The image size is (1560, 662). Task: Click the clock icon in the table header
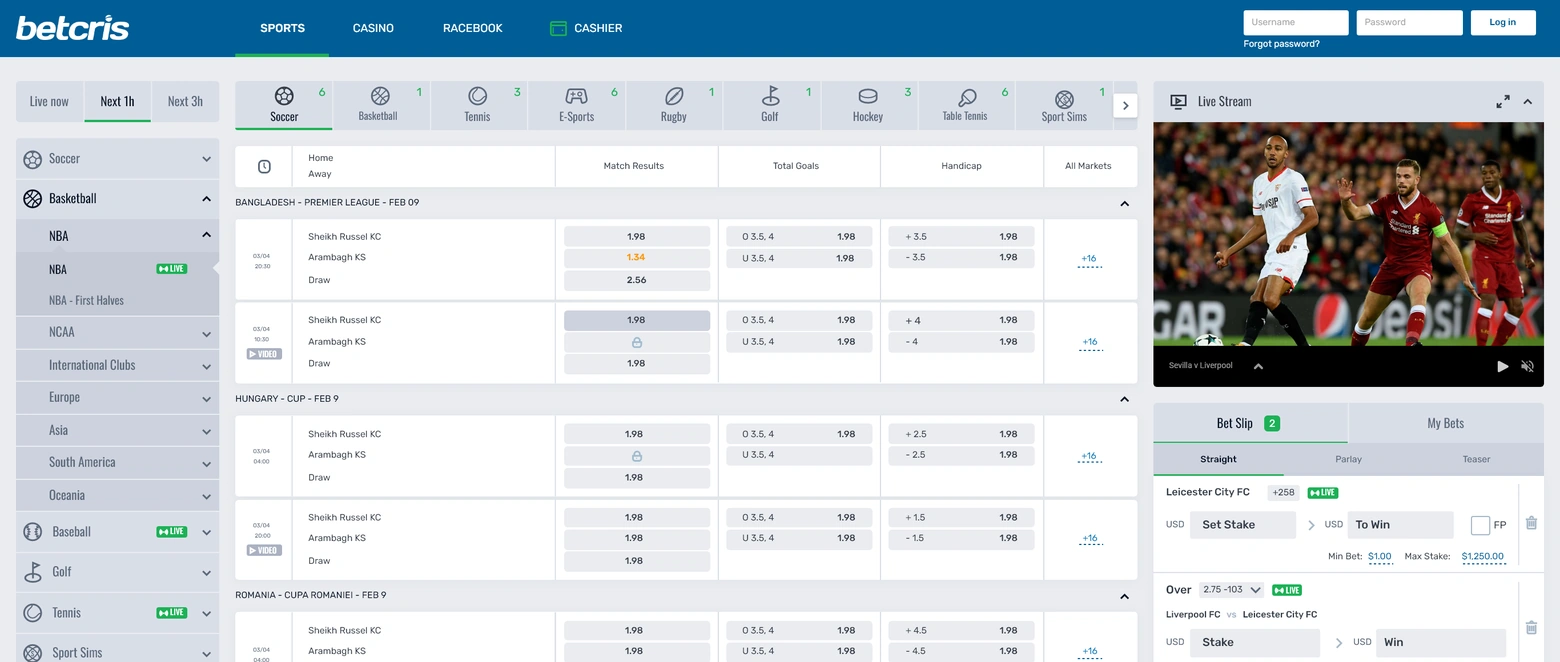(264, 166)
